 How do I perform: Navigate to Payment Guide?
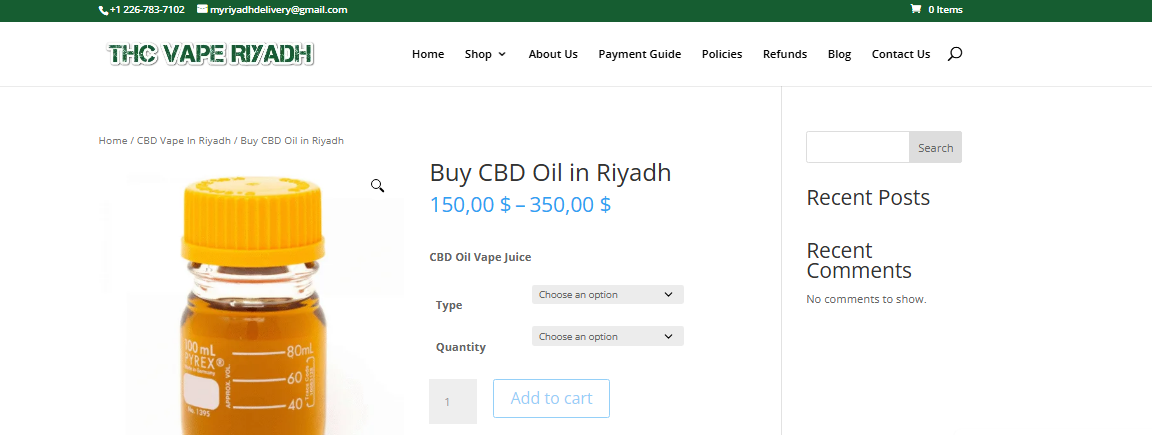coord(640,54)
